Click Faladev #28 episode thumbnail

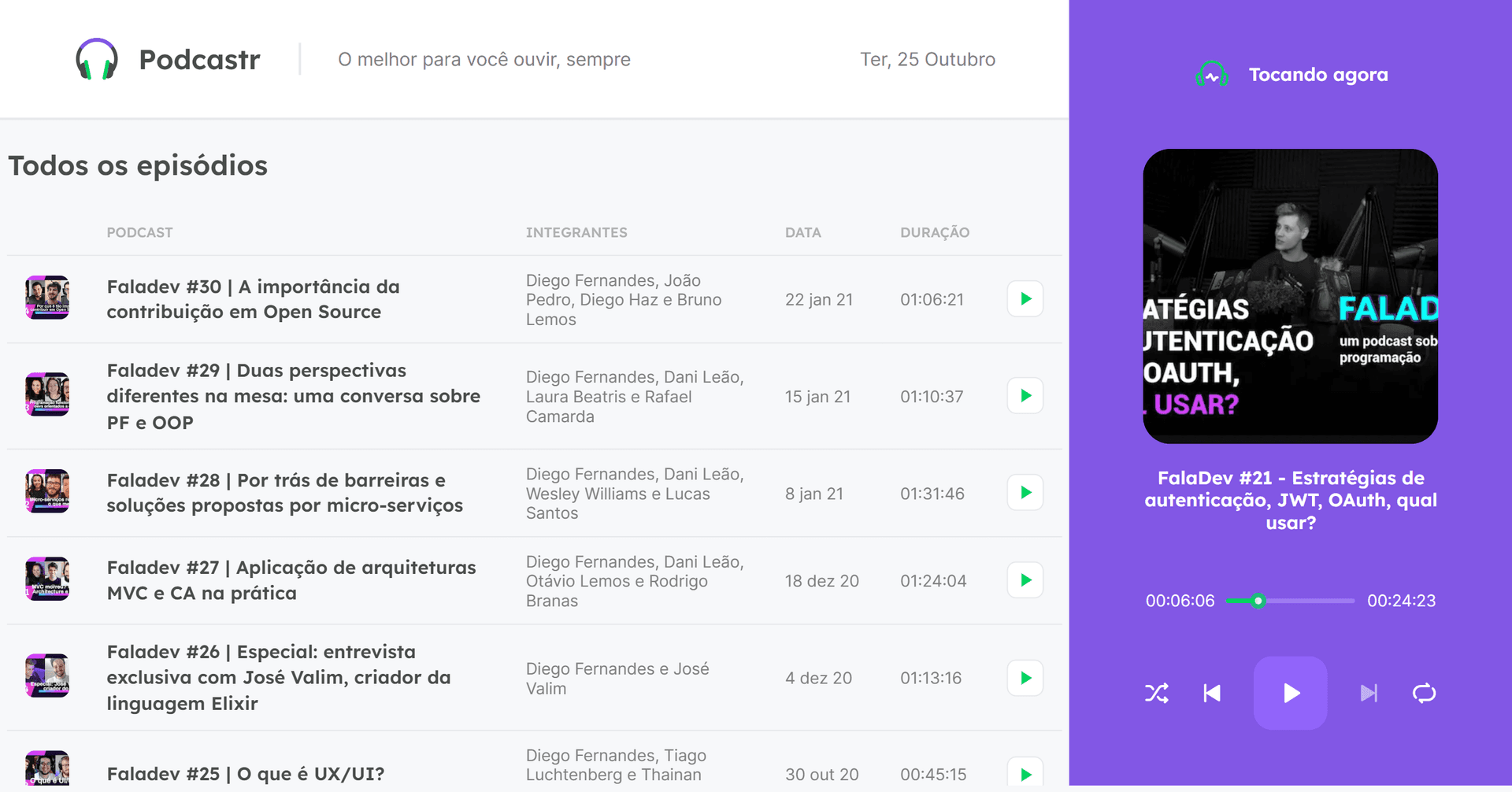click(x=47, y=491)
